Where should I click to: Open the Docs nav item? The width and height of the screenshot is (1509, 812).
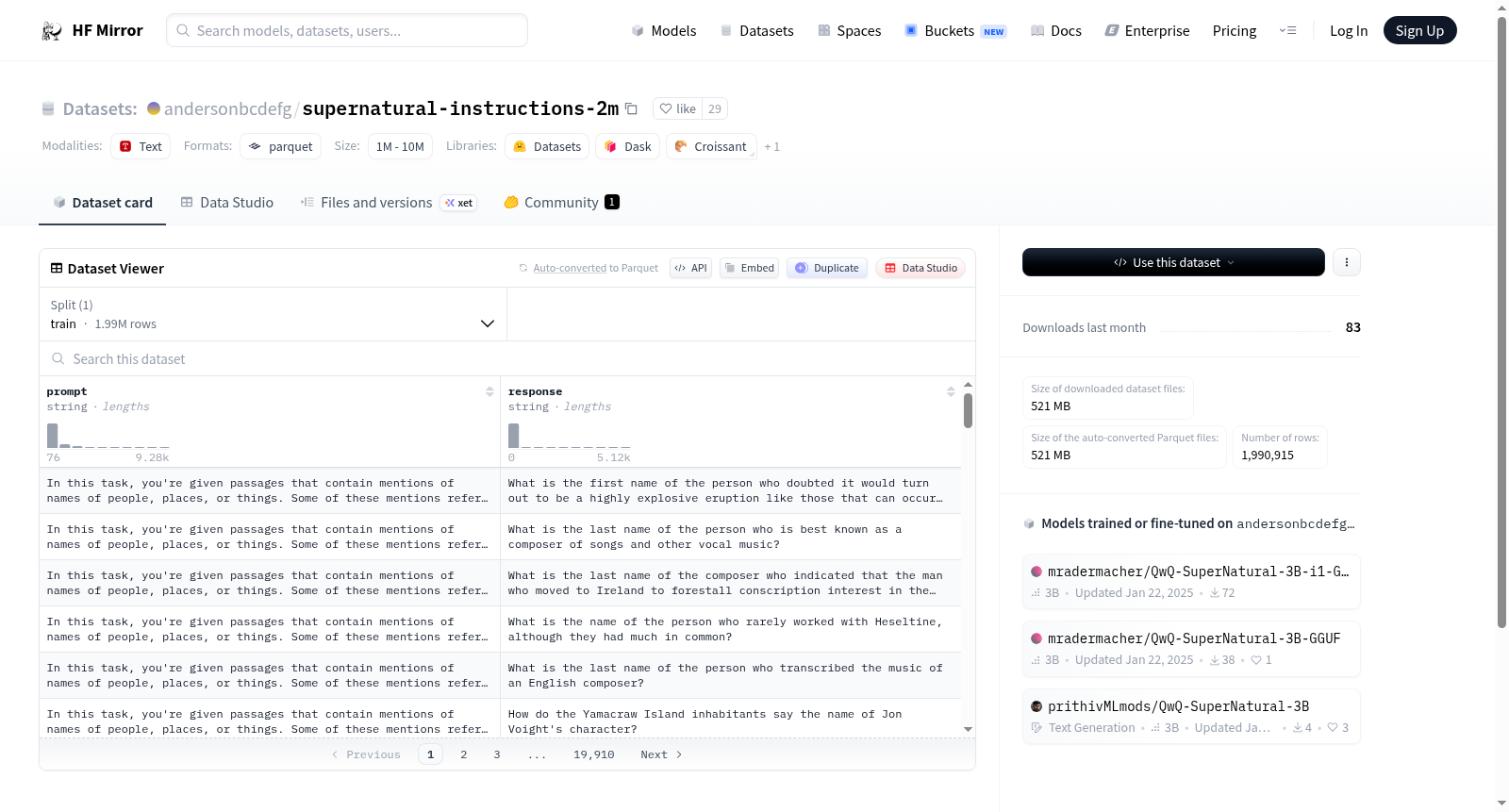(x=1056, y=30)
